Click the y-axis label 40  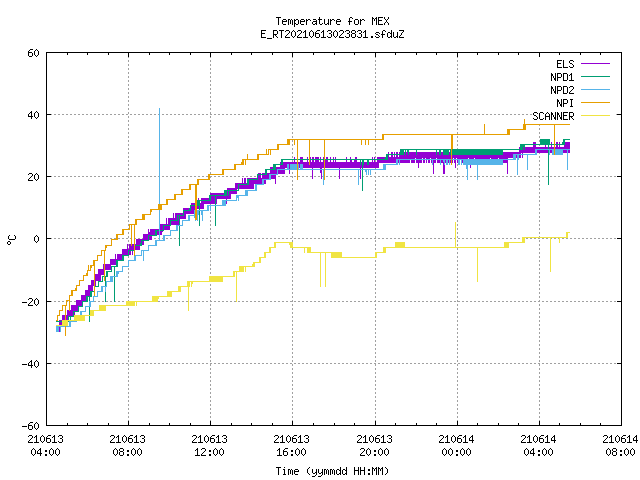pos(33,115)
